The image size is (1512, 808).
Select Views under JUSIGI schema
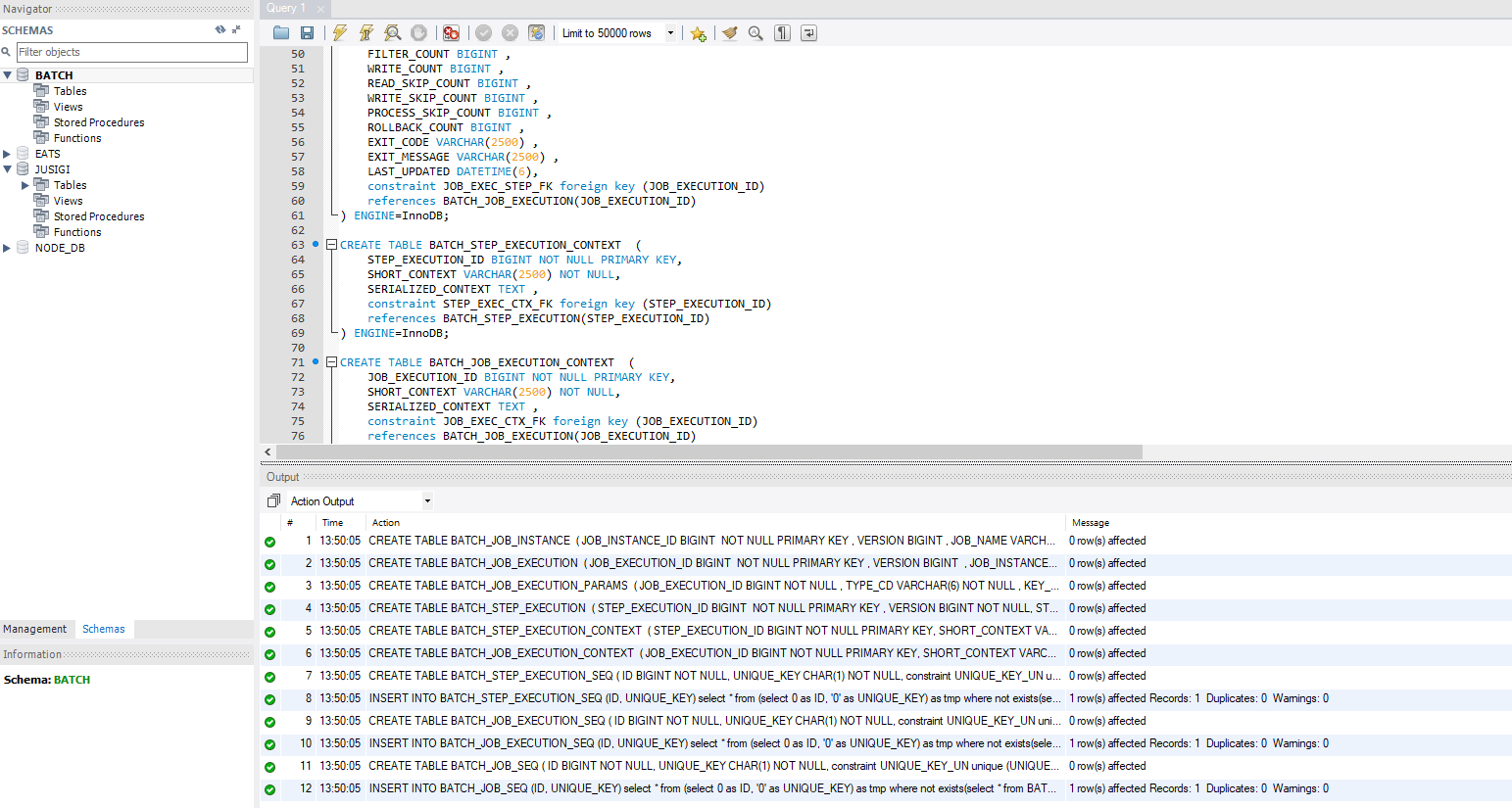(x=68, y=201)
